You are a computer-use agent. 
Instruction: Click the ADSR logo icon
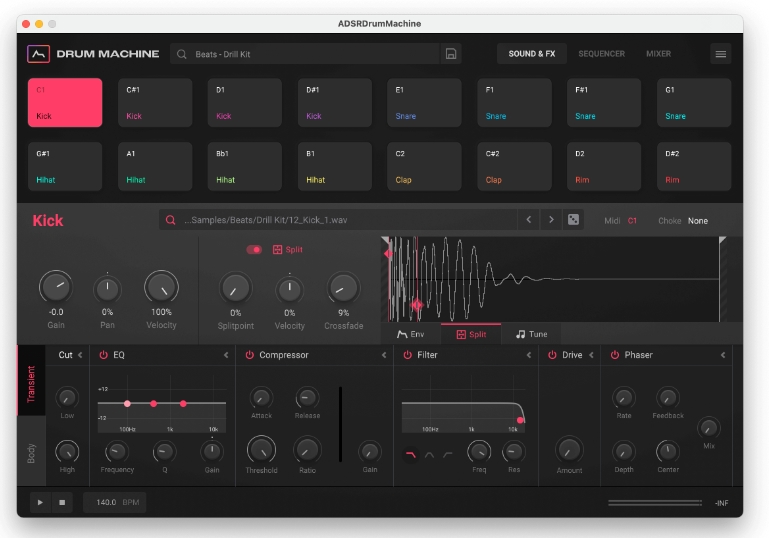[38, 54]
